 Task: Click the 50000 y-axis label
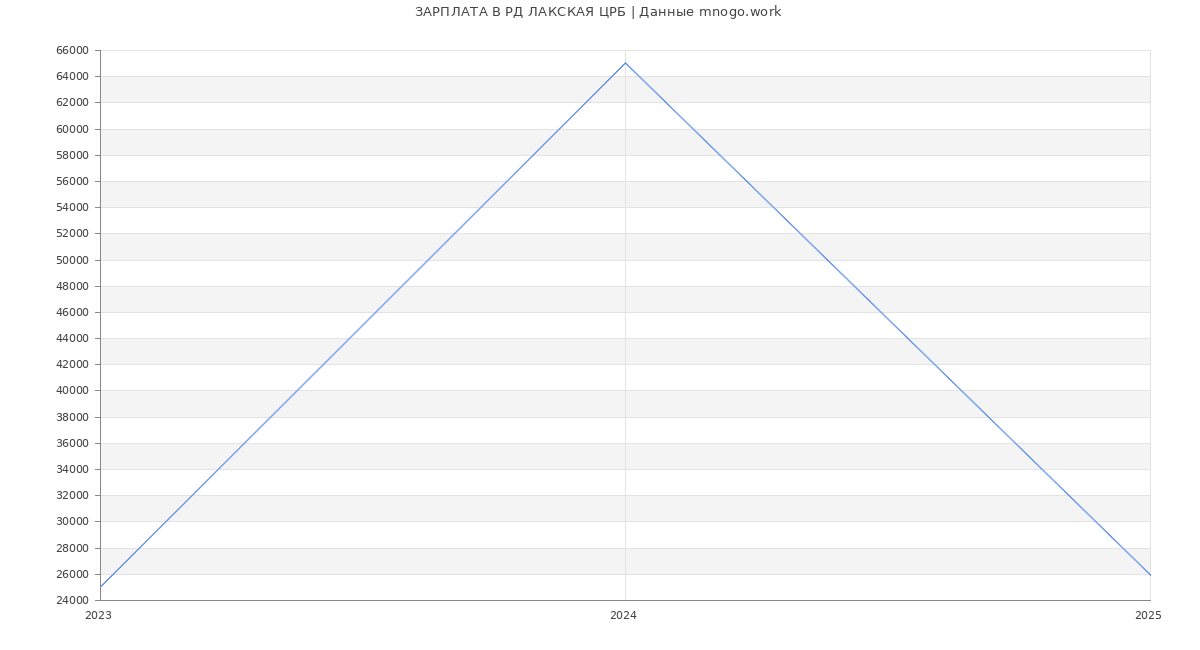pyautogui.click(x=72, y=260)
